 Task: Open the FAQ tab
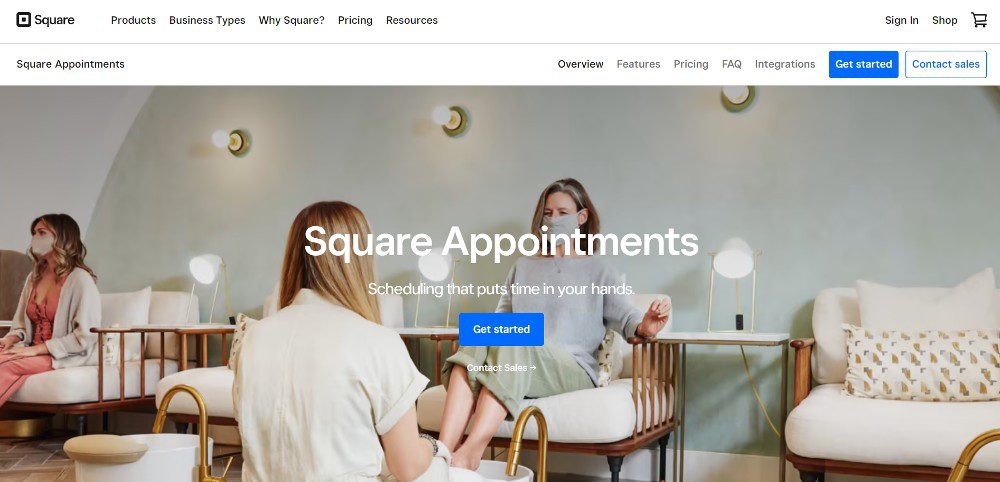(732, 64)
